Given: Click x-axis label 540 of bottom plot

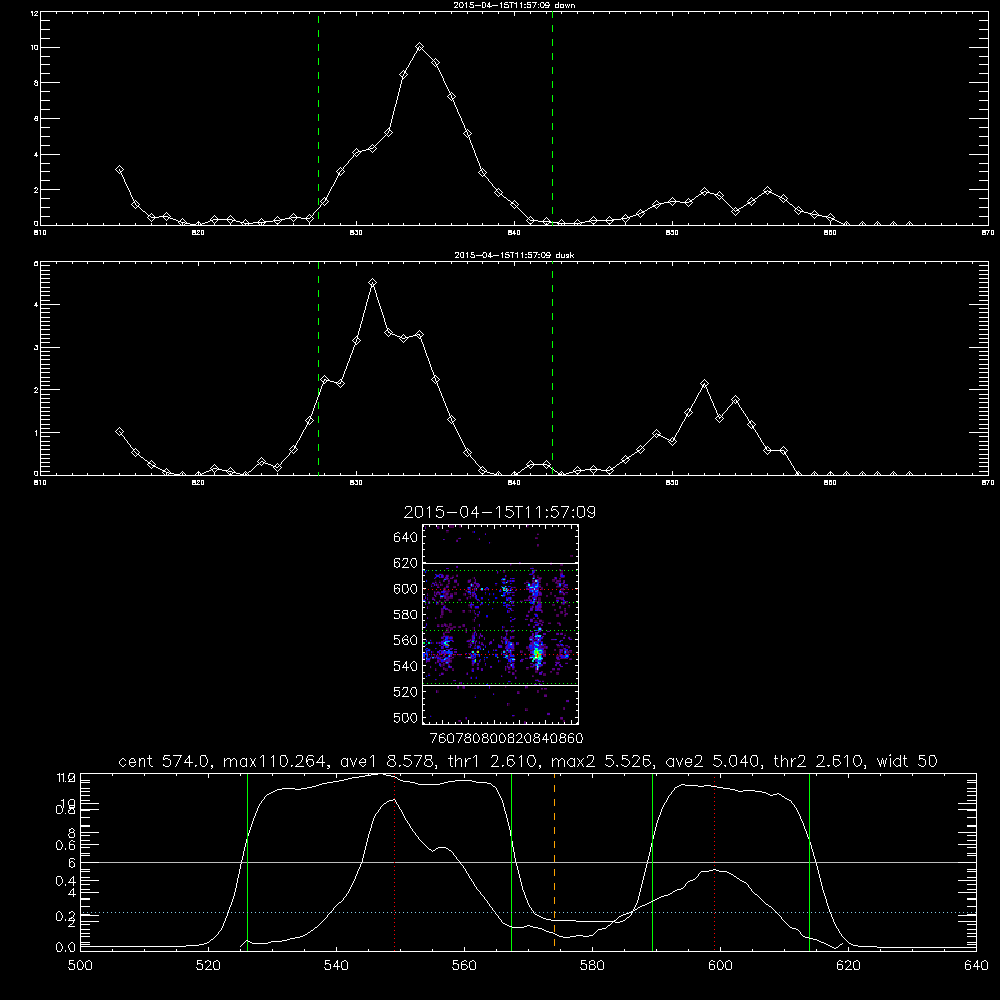Looking at the screenshot, I should tap(336, 966).
